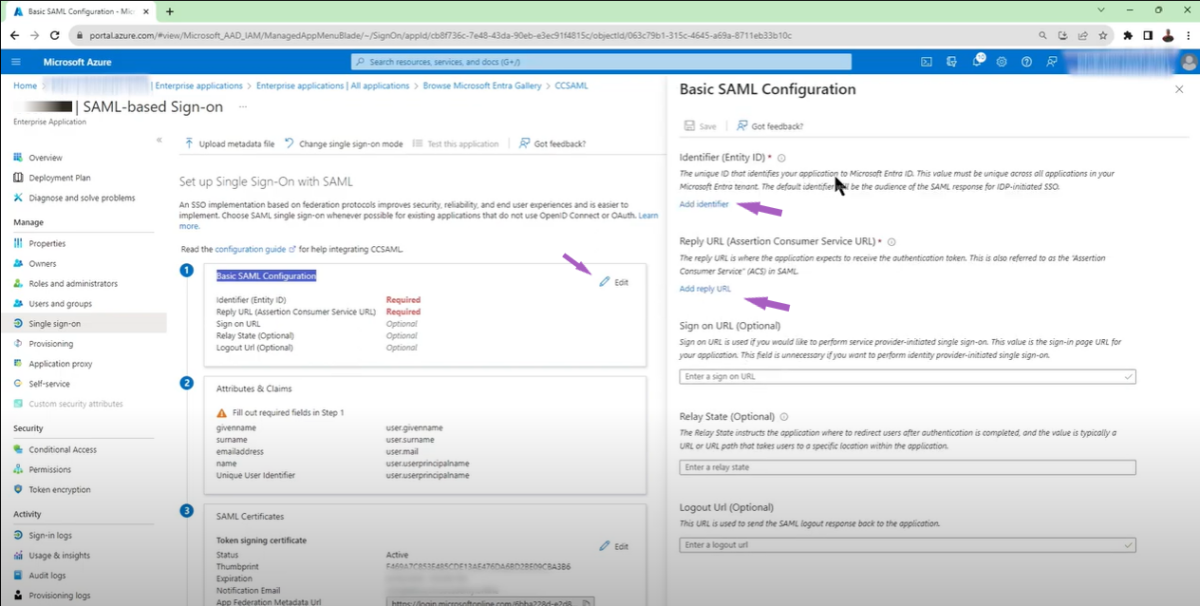Open the Azure account avatar
The width and height of the screenshot is (1200, 606).
pyautogui.click(x=1188, y=62)
